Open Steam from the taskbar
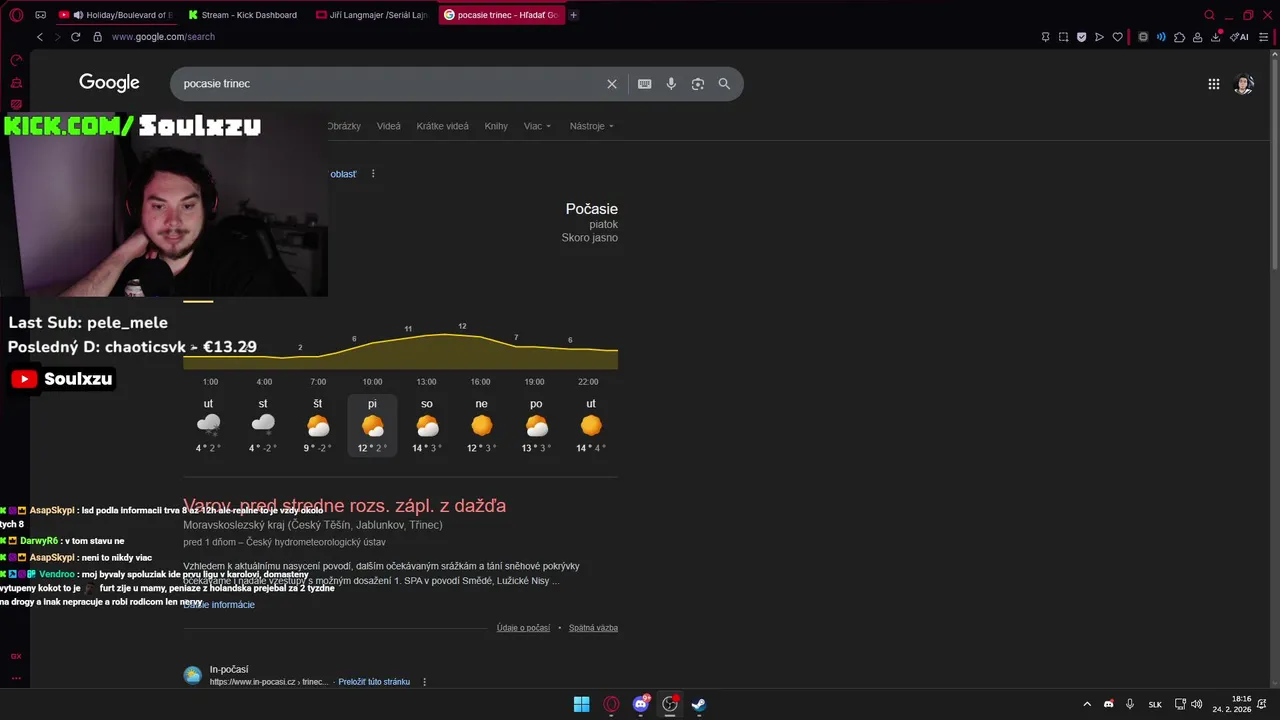 pyautogui.click(x=699, y=704)
